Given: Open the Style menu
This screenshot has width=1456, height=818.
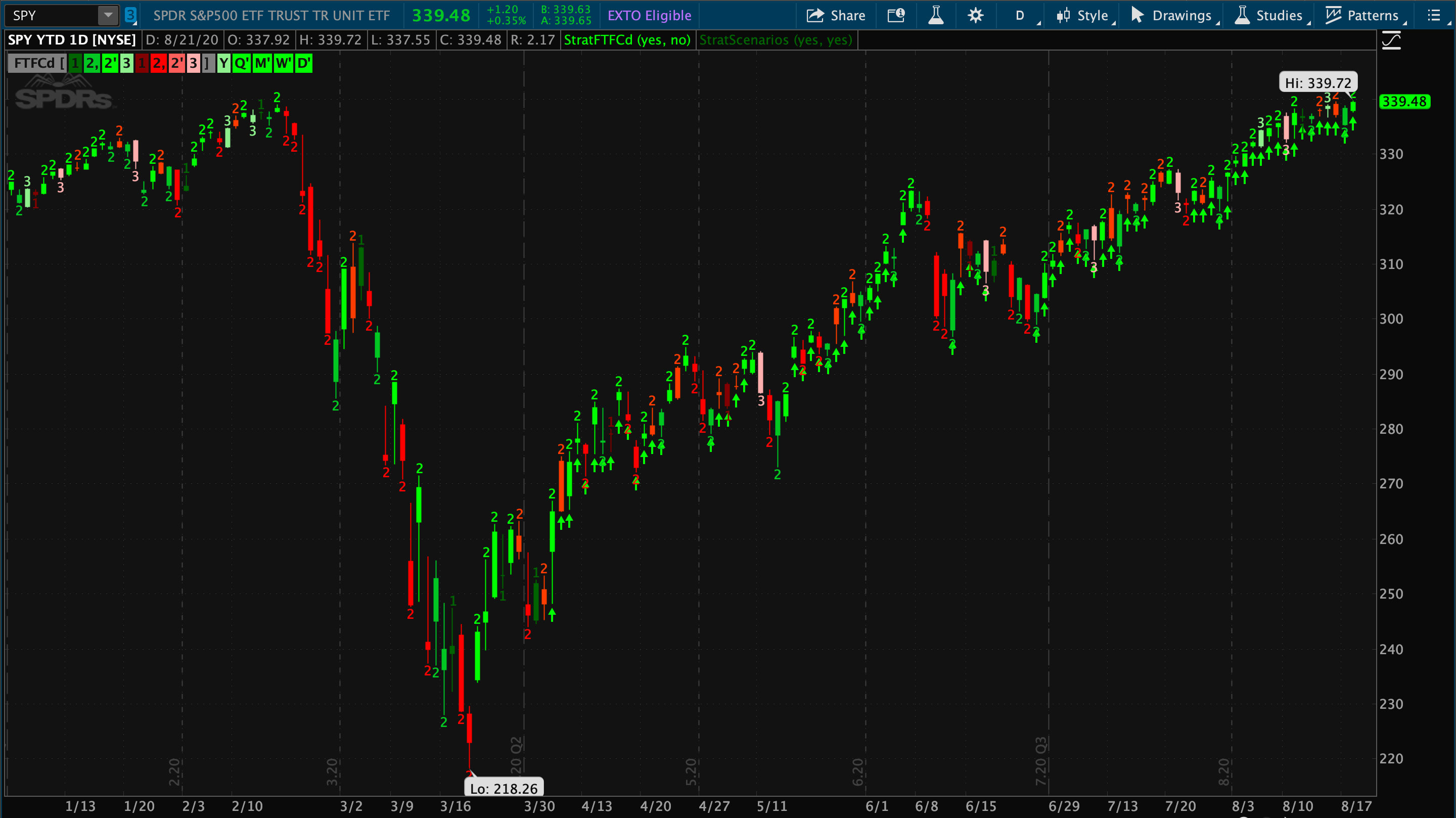Looking at the screenshot, I should [x=1086, y=15].
